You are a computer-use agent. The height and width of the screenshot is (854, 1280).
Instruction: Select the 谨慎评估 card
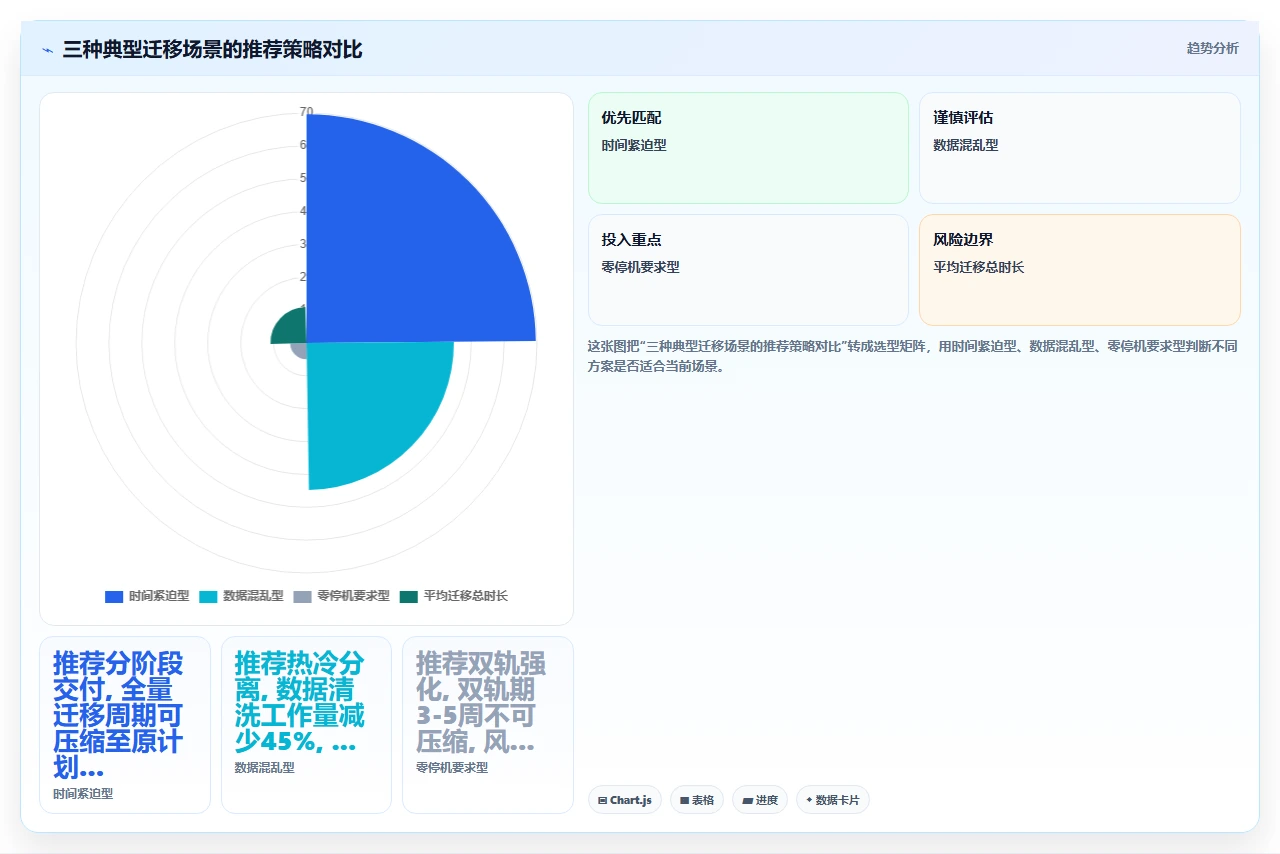[x=1080, y=148]
